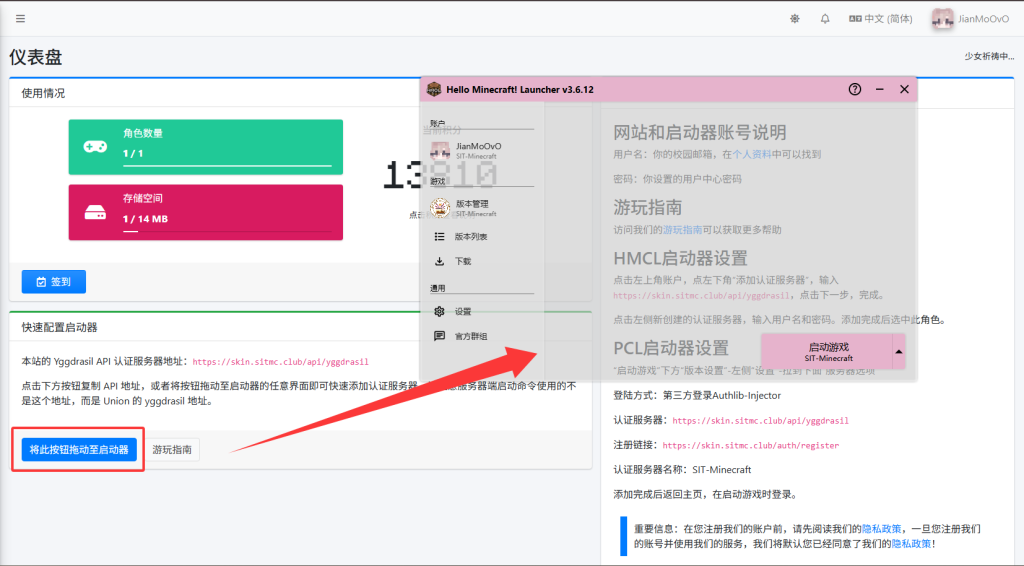The width and height of the screenshot is (1024, 566).
Task: Open 下载 in HMCL sidebar
Action: click(480, 261)
